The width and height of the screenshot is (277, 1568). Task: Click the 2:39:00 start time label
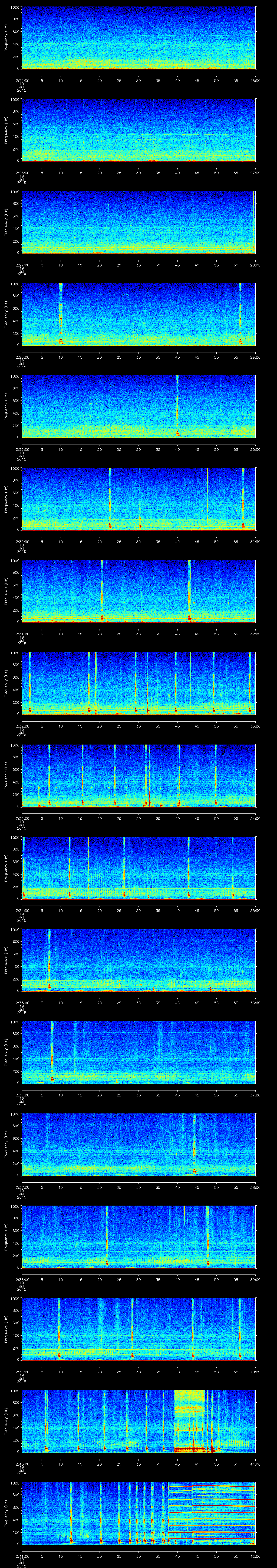coord(22,1371)
